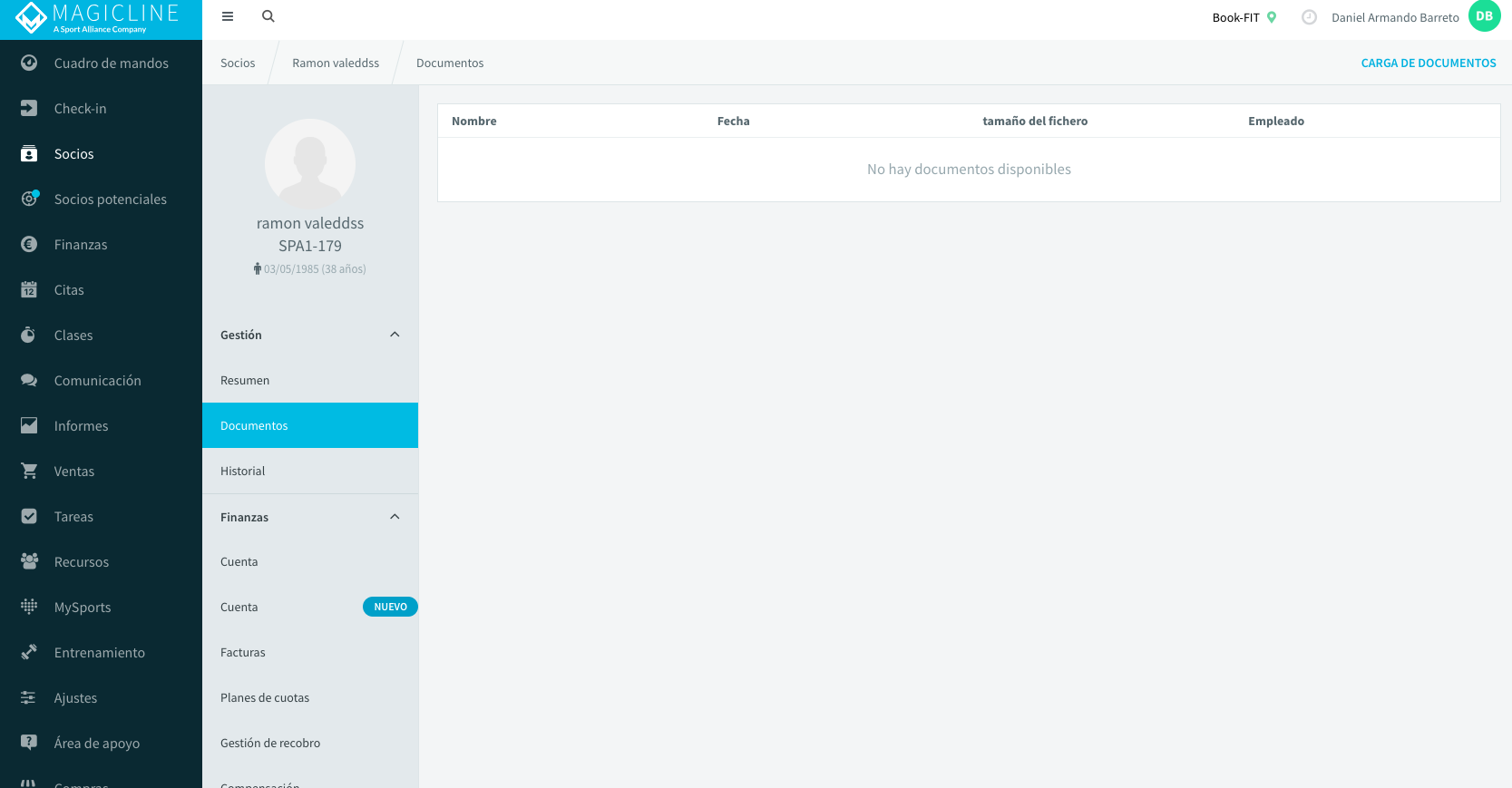Viewport: 1512px width, 788px height.
Task: Click the Documentos breadcrumb
Action: pyautogui.click(x=450, y=63)
